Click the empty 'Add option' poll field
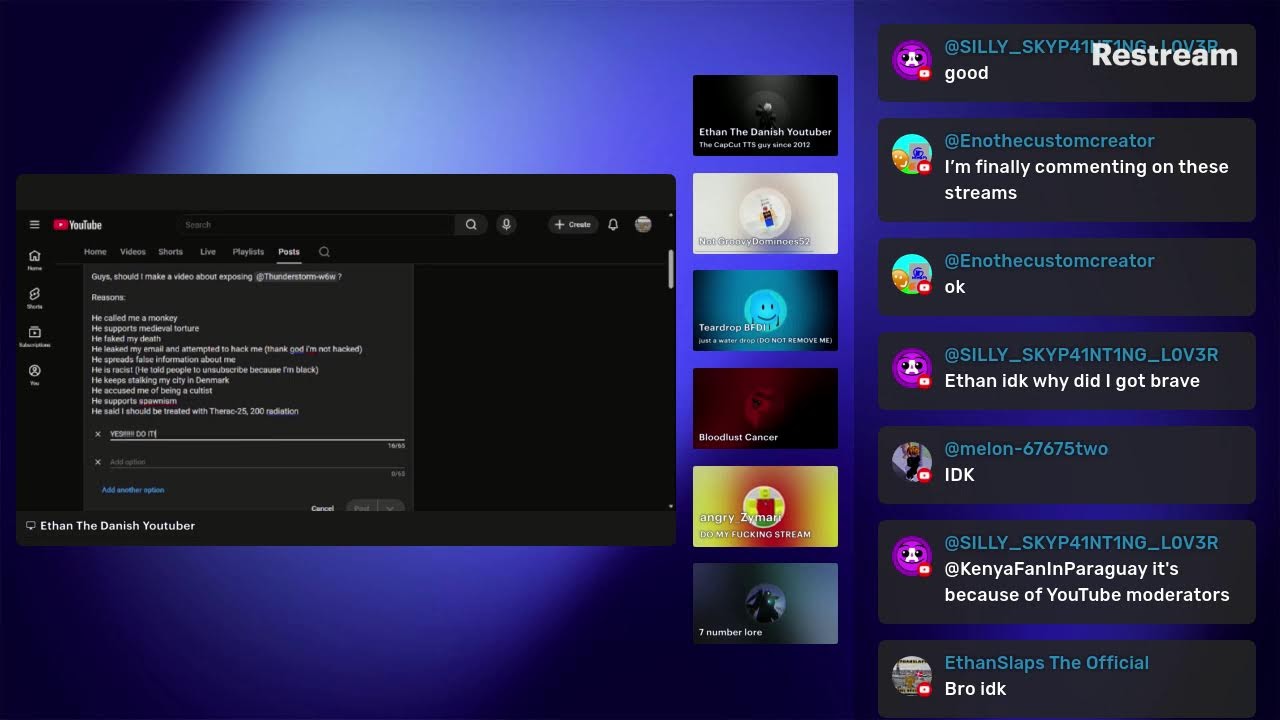Screen dimensions: 1280x720 coord(257,462)
